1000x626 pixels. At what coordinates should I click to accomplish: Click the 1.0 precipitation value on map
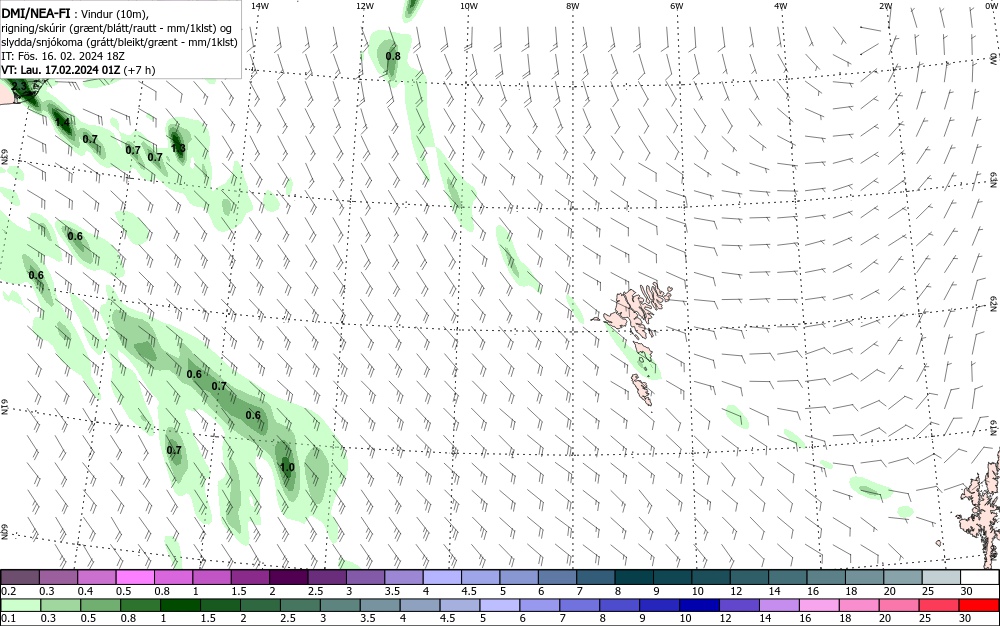[x=288, y=467]
